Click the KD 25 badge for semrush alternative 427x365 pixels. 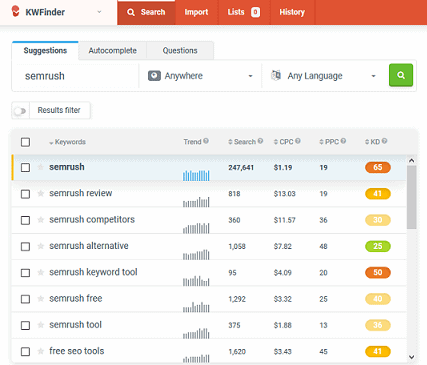pyautogui.click(x=378, y=246)
